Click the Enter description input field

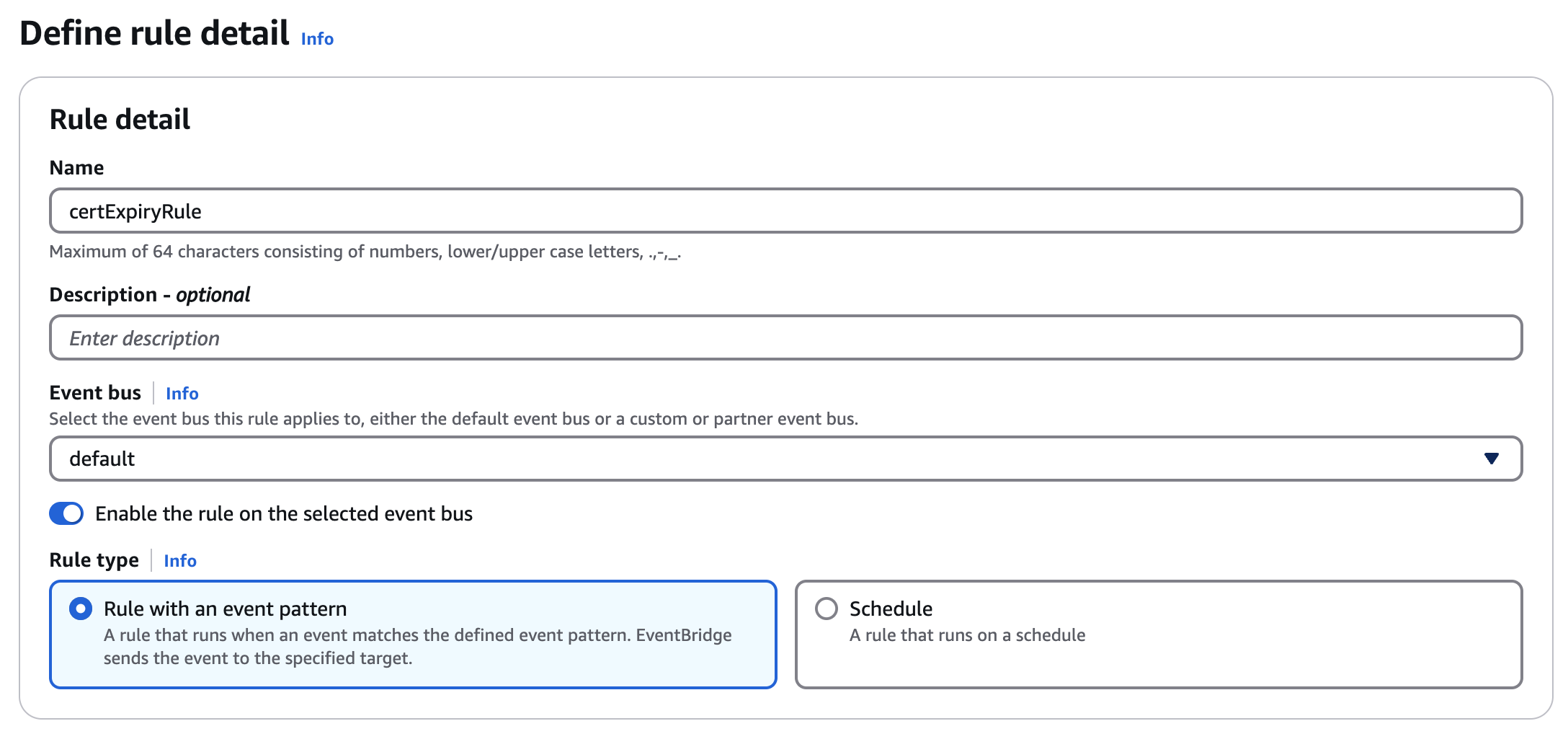(x=785, y=337)
